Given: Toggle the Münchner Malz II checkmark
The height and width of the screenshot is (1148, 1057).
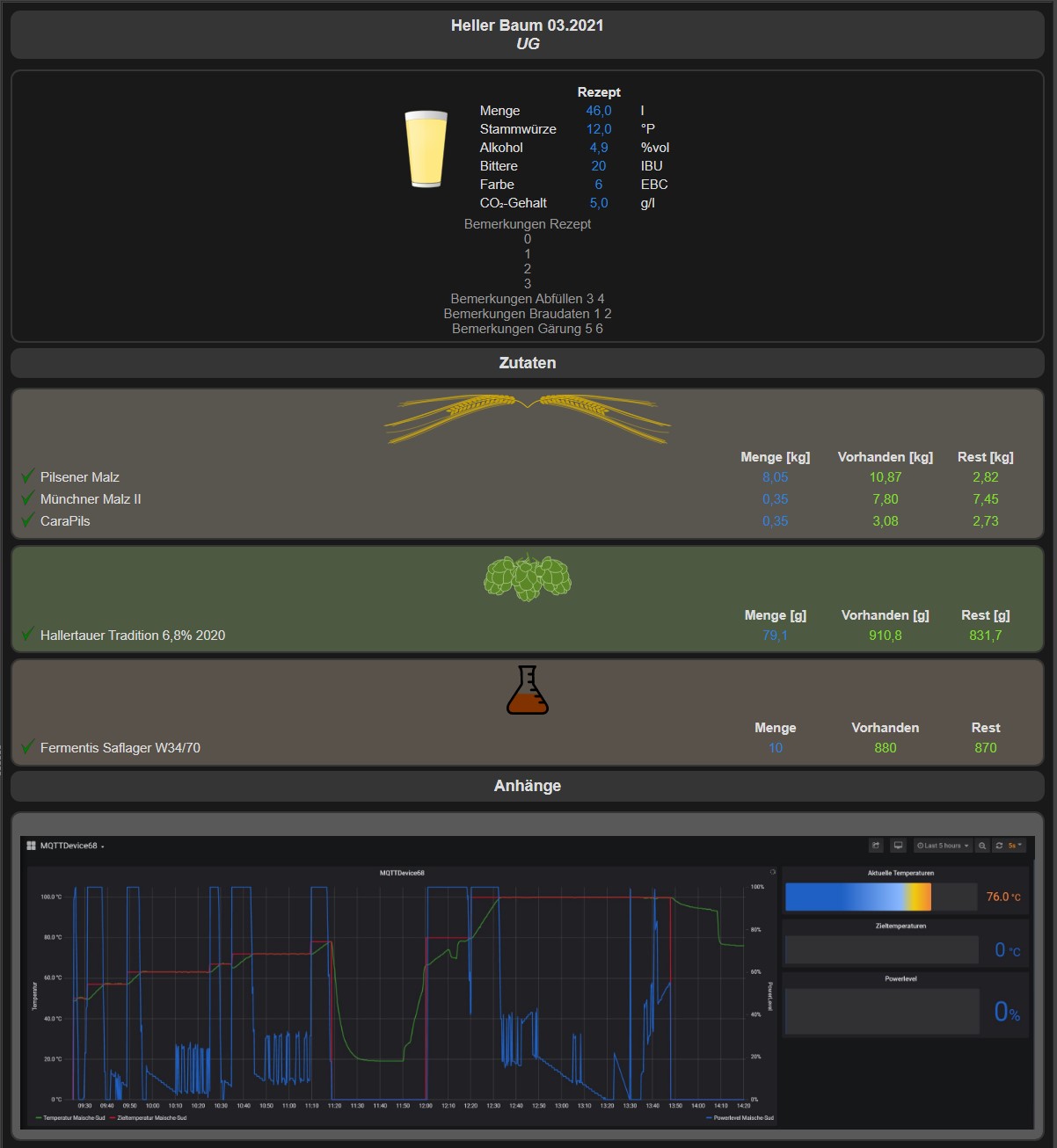Looking at the screenshot, I should pos(28,498).
